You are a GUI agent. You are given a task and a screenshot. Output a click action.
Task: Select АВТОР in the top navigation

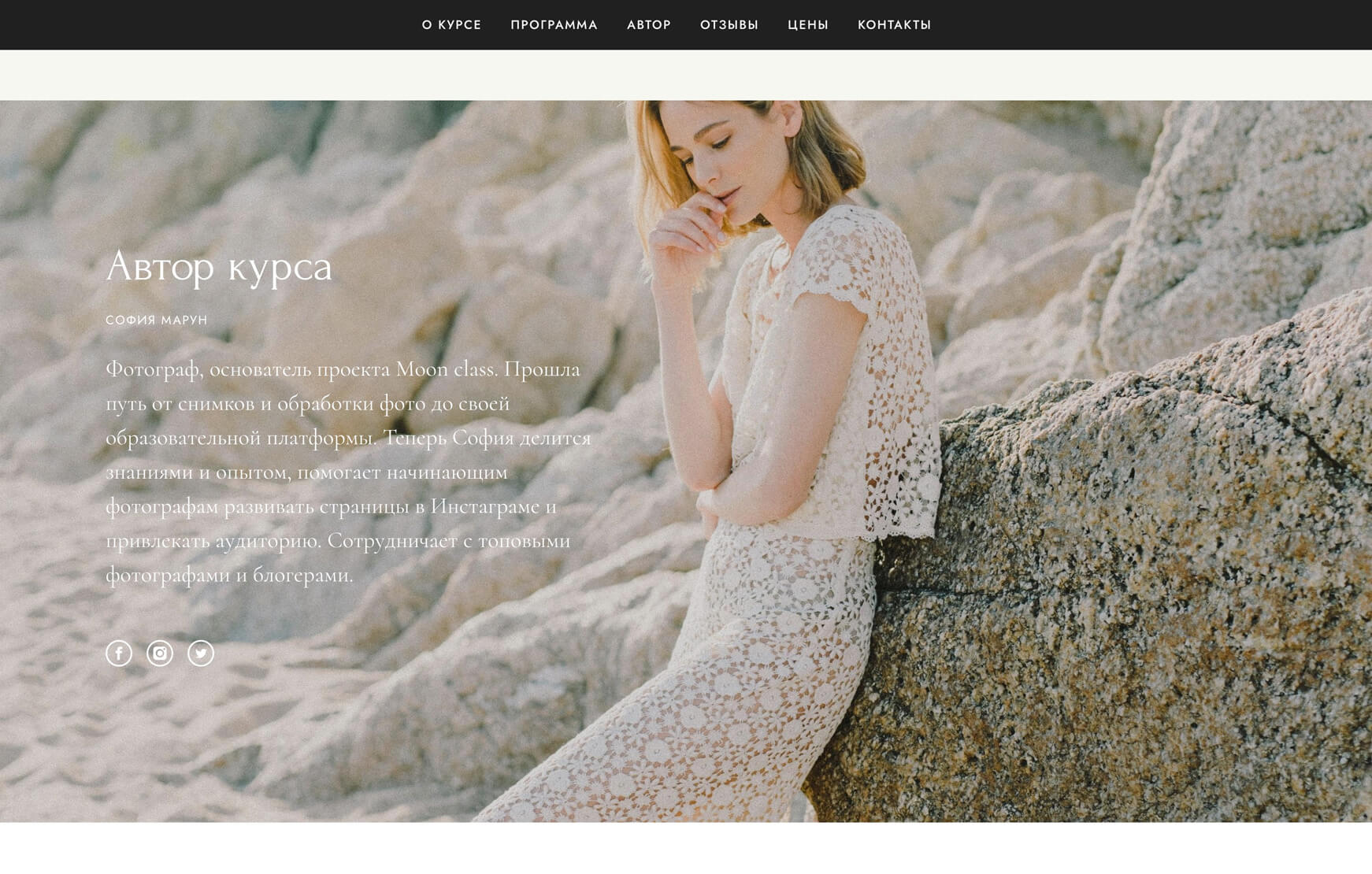pyautogui.click(x=649, y=25)
